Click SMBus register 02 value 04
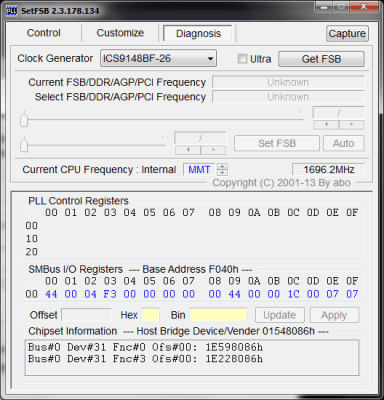384x400 pixels. coord(90,294)
